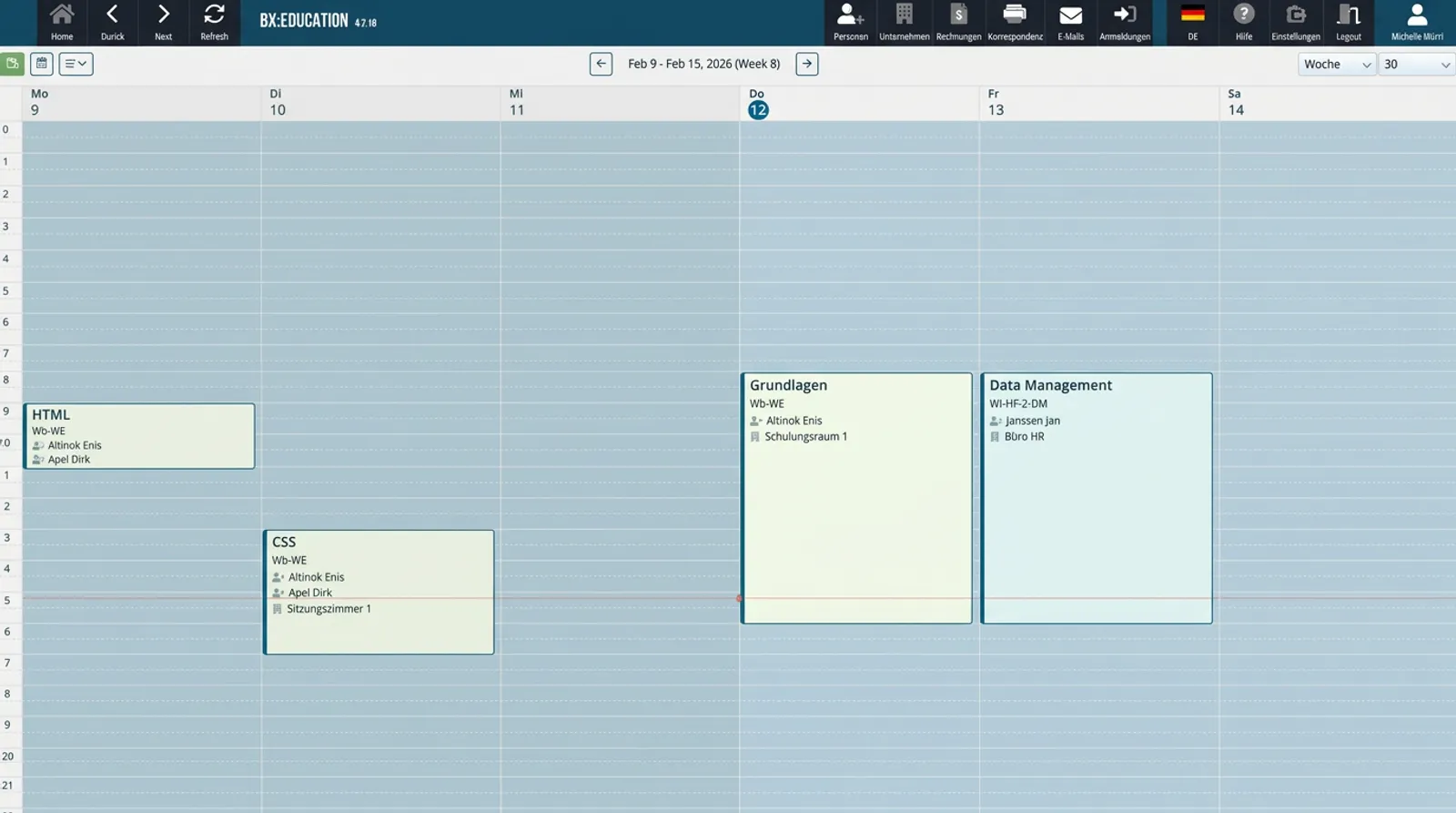Go to the Home page

coord(62,22)
